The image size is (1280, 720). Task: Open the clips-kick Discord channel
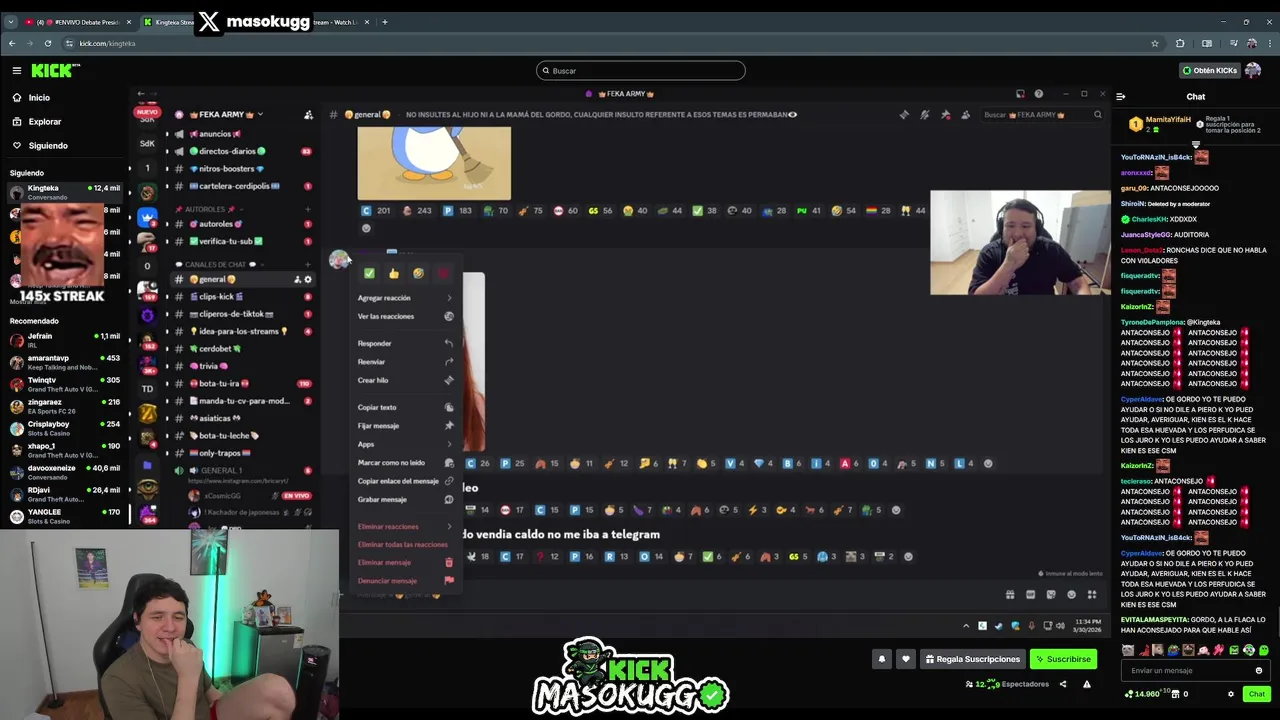click(x=243, y=296)
